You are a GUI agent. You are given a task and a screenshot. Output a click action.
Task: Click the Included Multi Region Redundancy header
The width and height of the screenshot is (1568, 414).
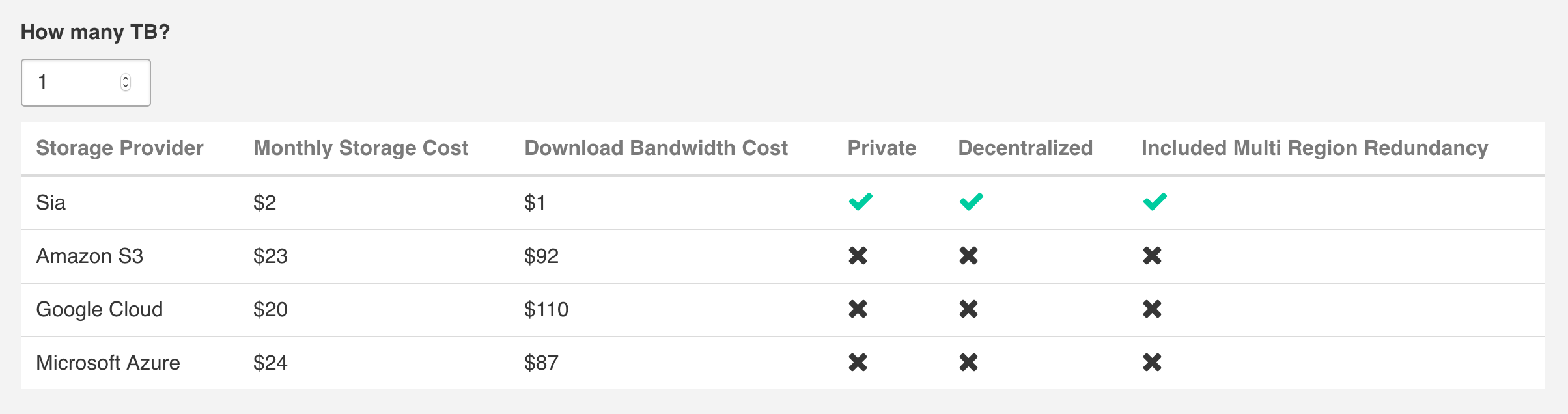[x=1315, y=148]
